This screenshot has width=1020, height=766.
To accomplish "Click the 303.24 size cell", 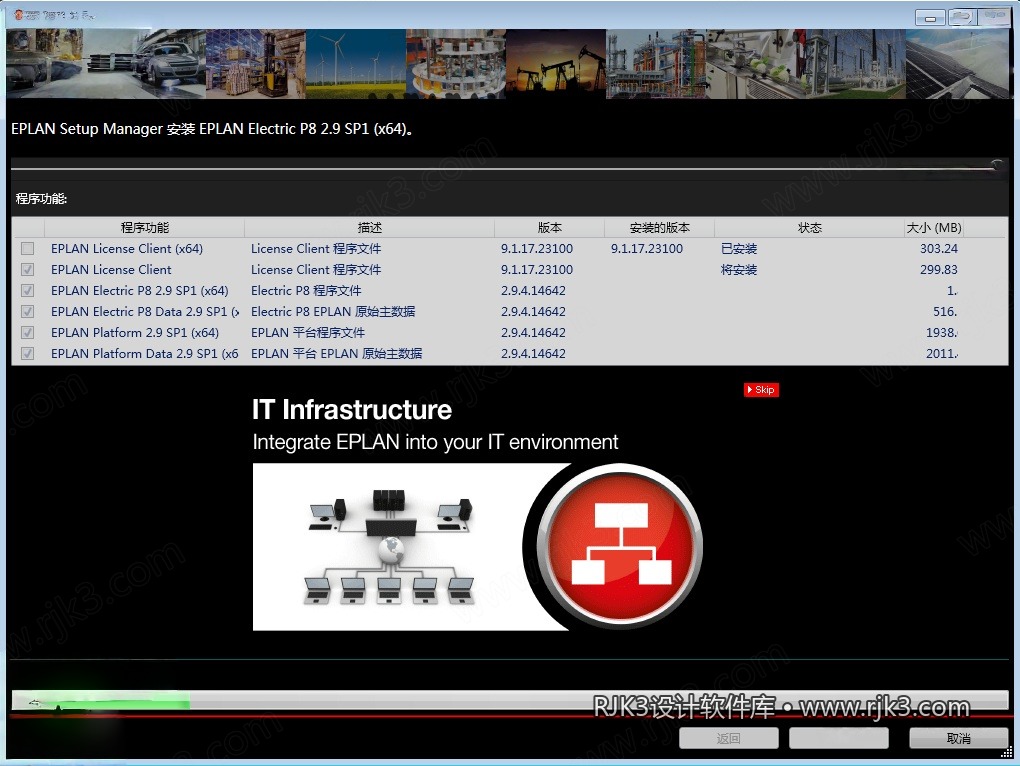I will (939, 248).
